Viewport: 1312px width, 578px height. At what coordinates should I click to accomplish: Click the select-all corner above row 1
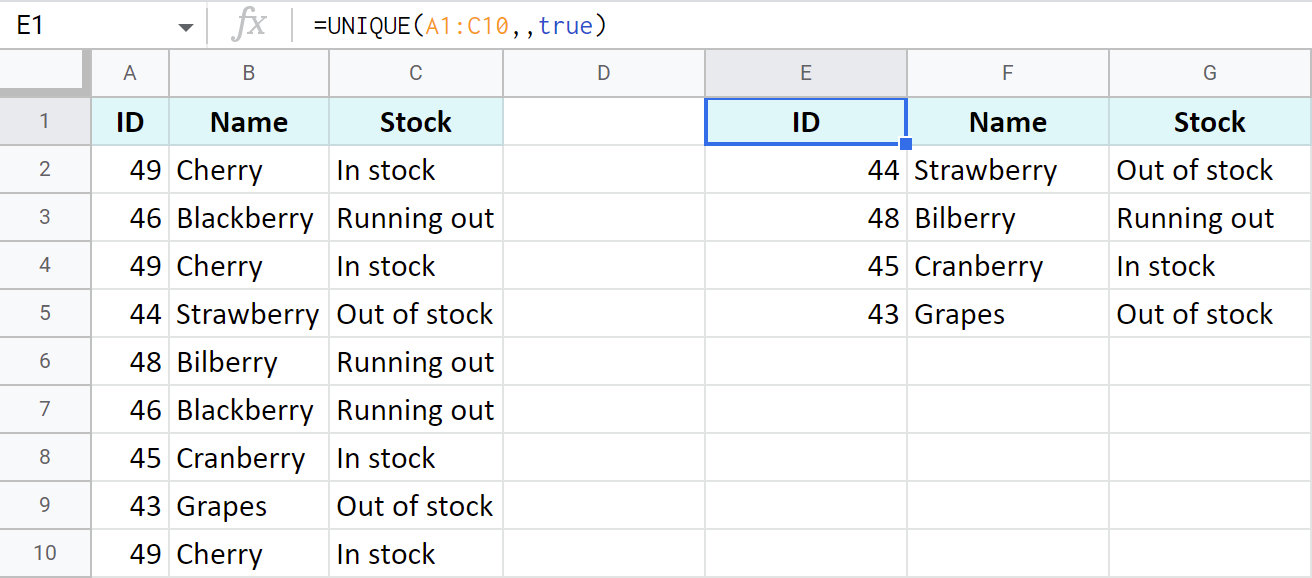(45, 72)
